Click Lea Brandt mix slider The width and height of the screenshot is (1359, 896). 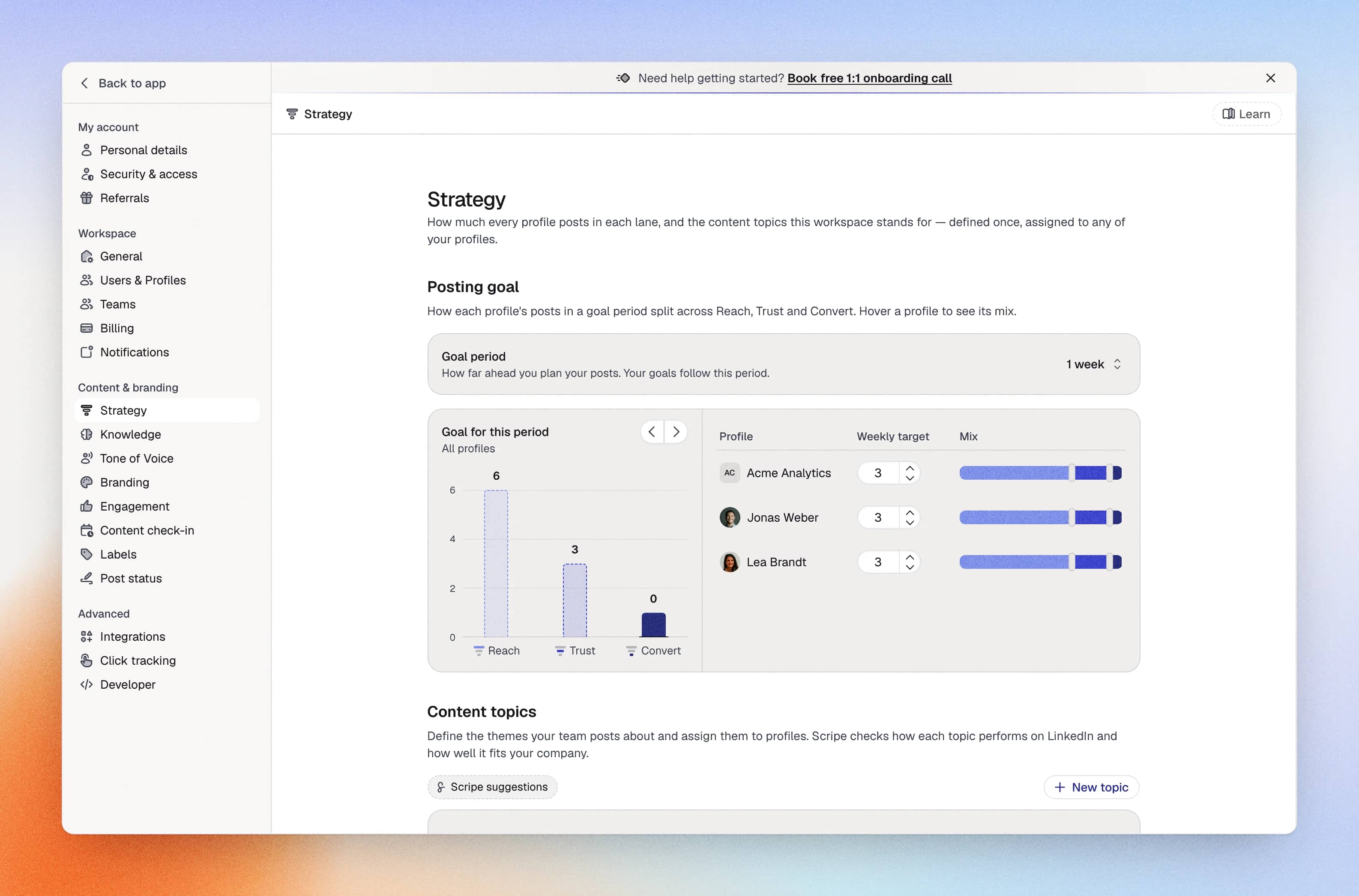tap(1040, 562)
